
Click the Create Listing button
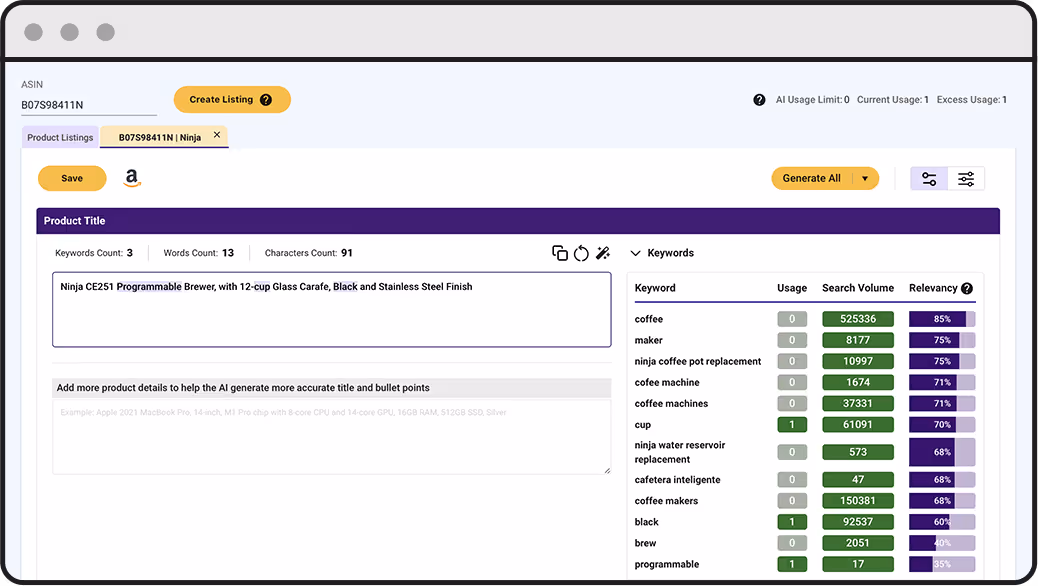click(232, 99)
